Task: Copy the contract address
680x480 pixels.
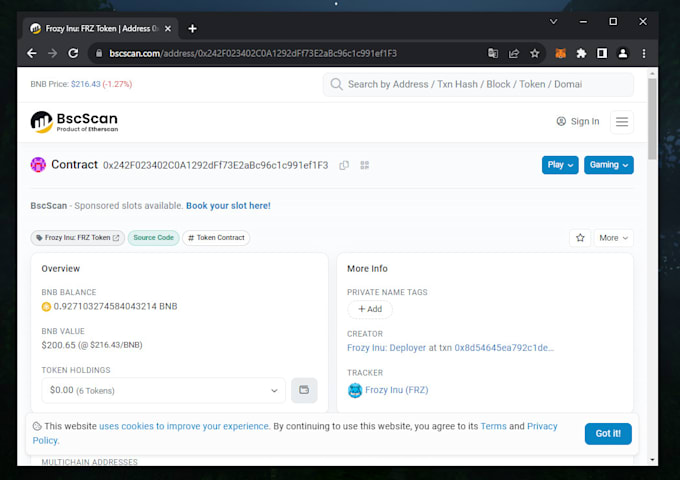Action: pyautogui.click(x=344, y=165)
